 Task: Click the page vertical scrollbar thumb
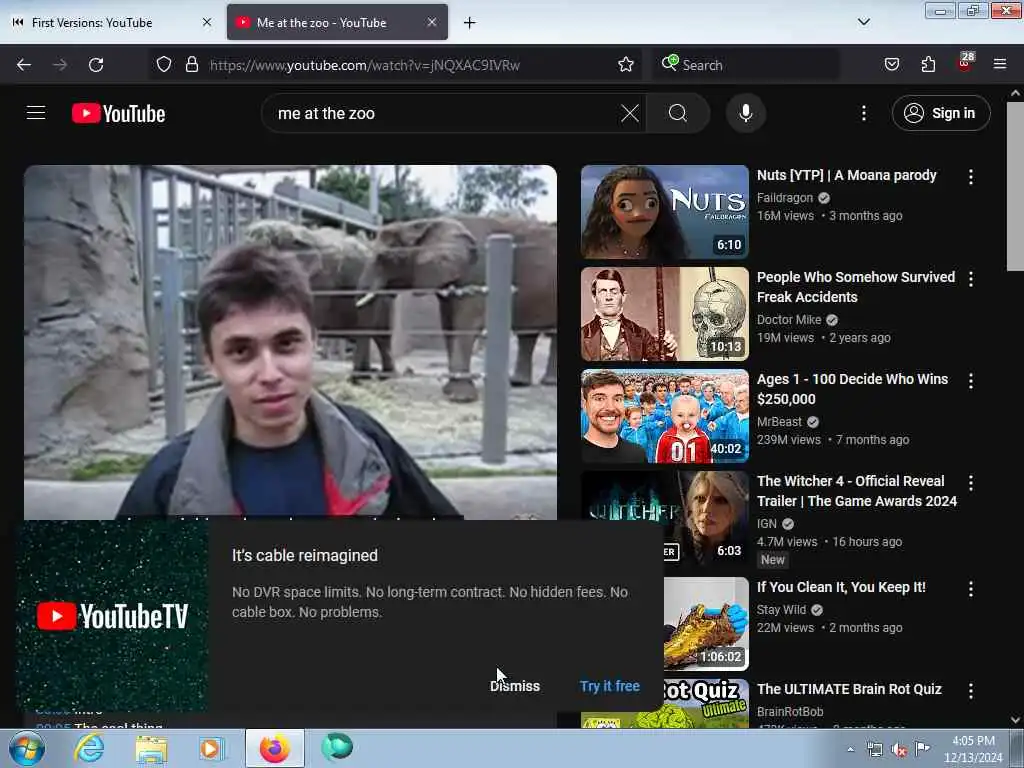coord(1015,186)
